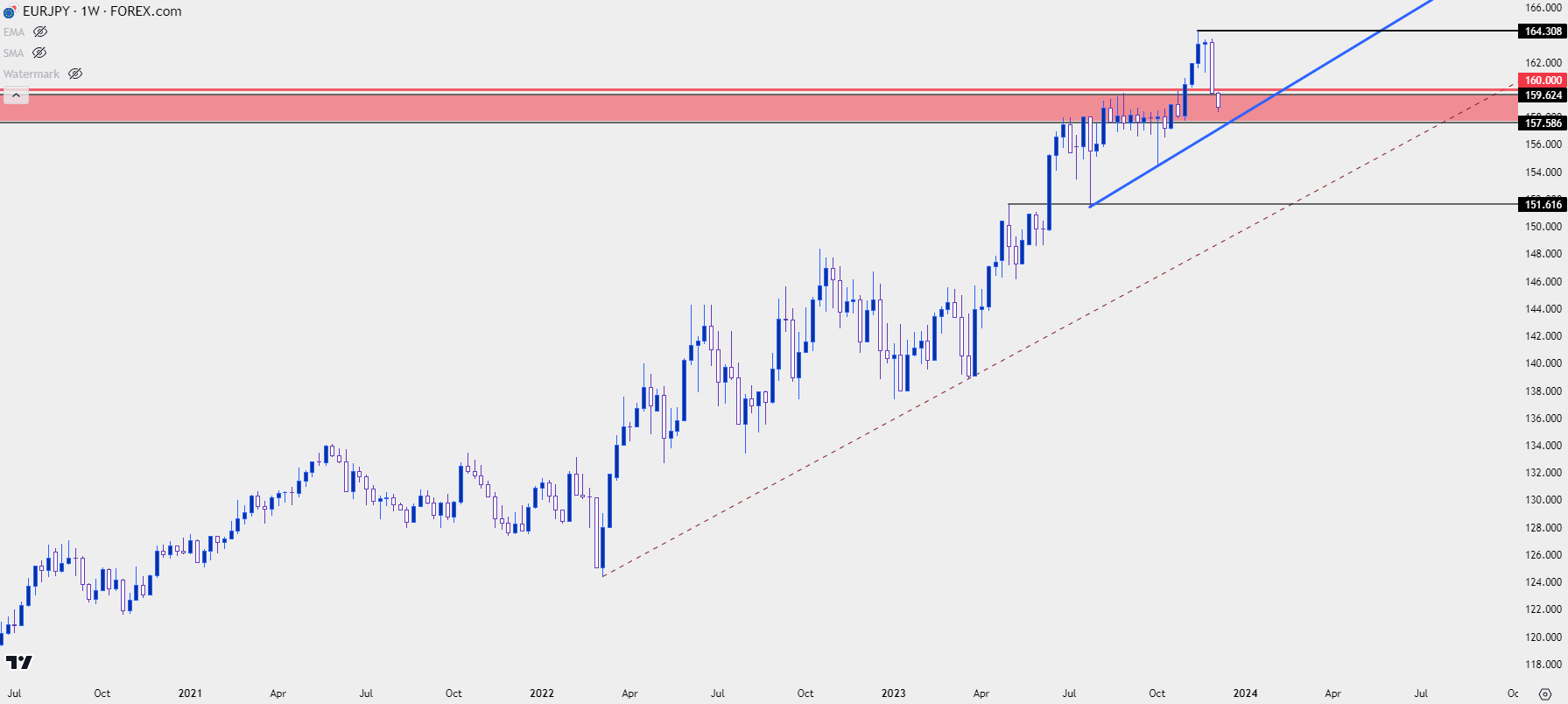This screenshot has height=704, width=1568.
Task: Click the 2022 time axis label
Action: 542,693
